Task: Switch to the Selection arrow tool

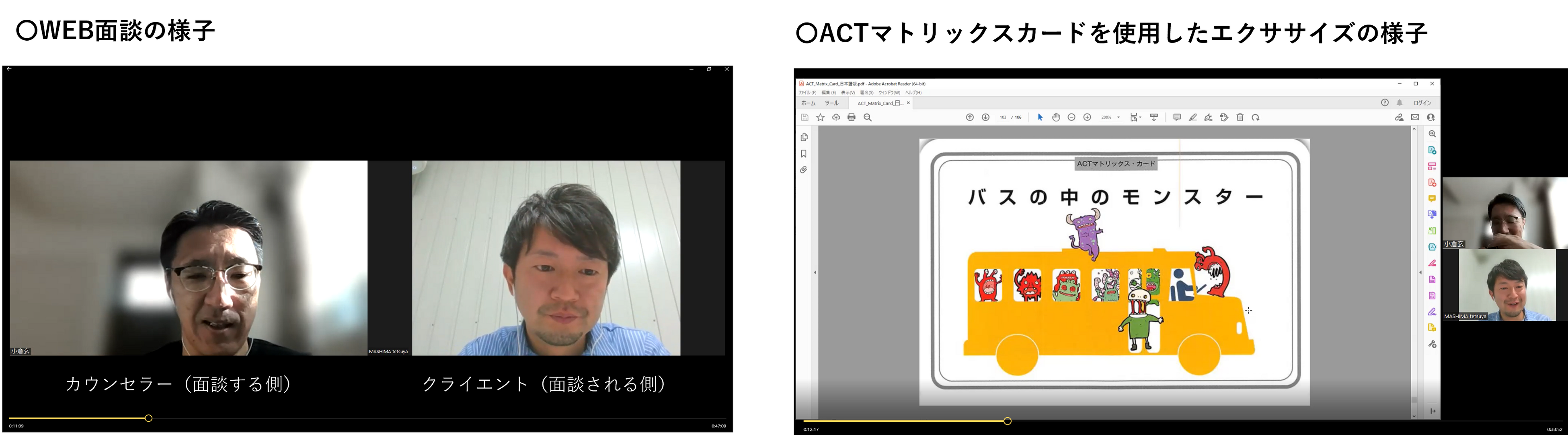Action: tap(1040, 117)
